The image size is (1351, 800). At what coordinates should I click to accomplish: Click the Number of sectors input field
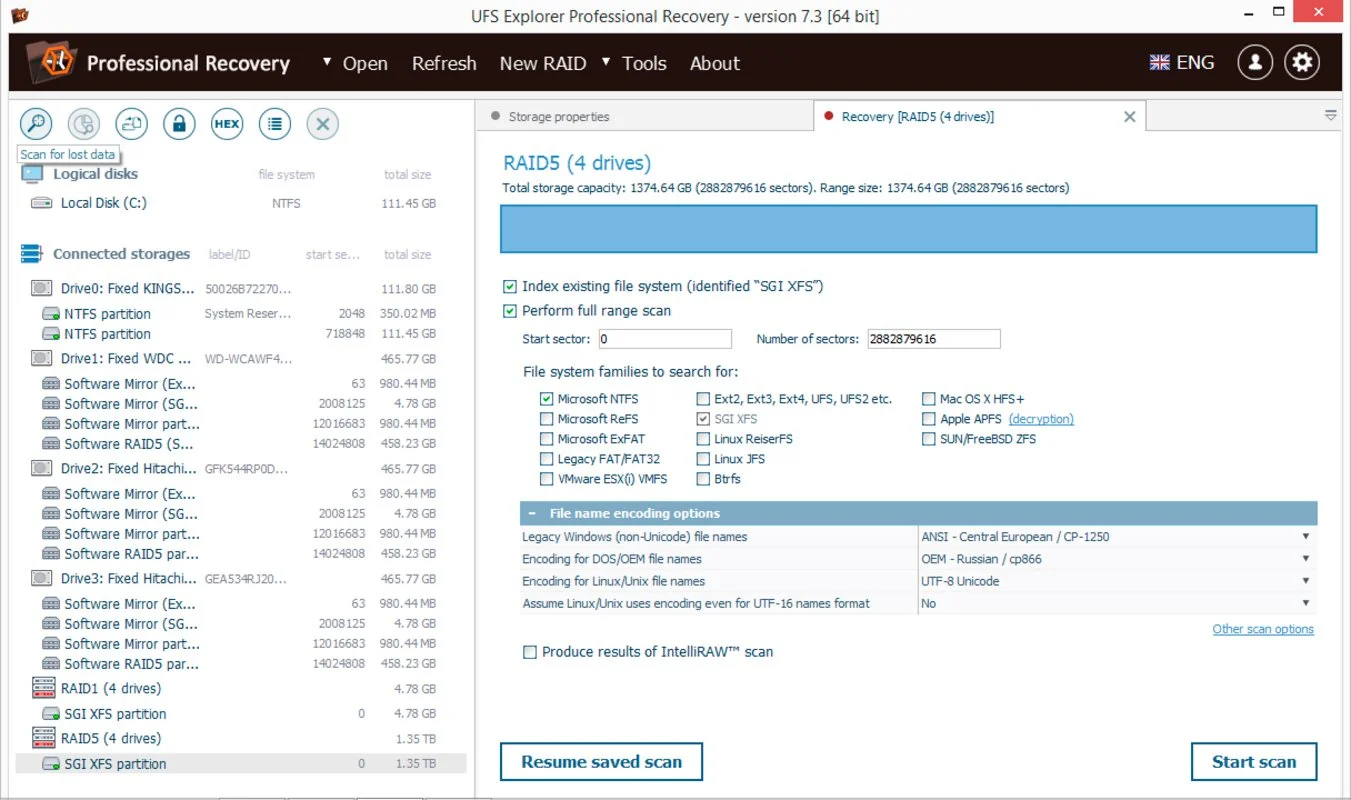point(934,339)
